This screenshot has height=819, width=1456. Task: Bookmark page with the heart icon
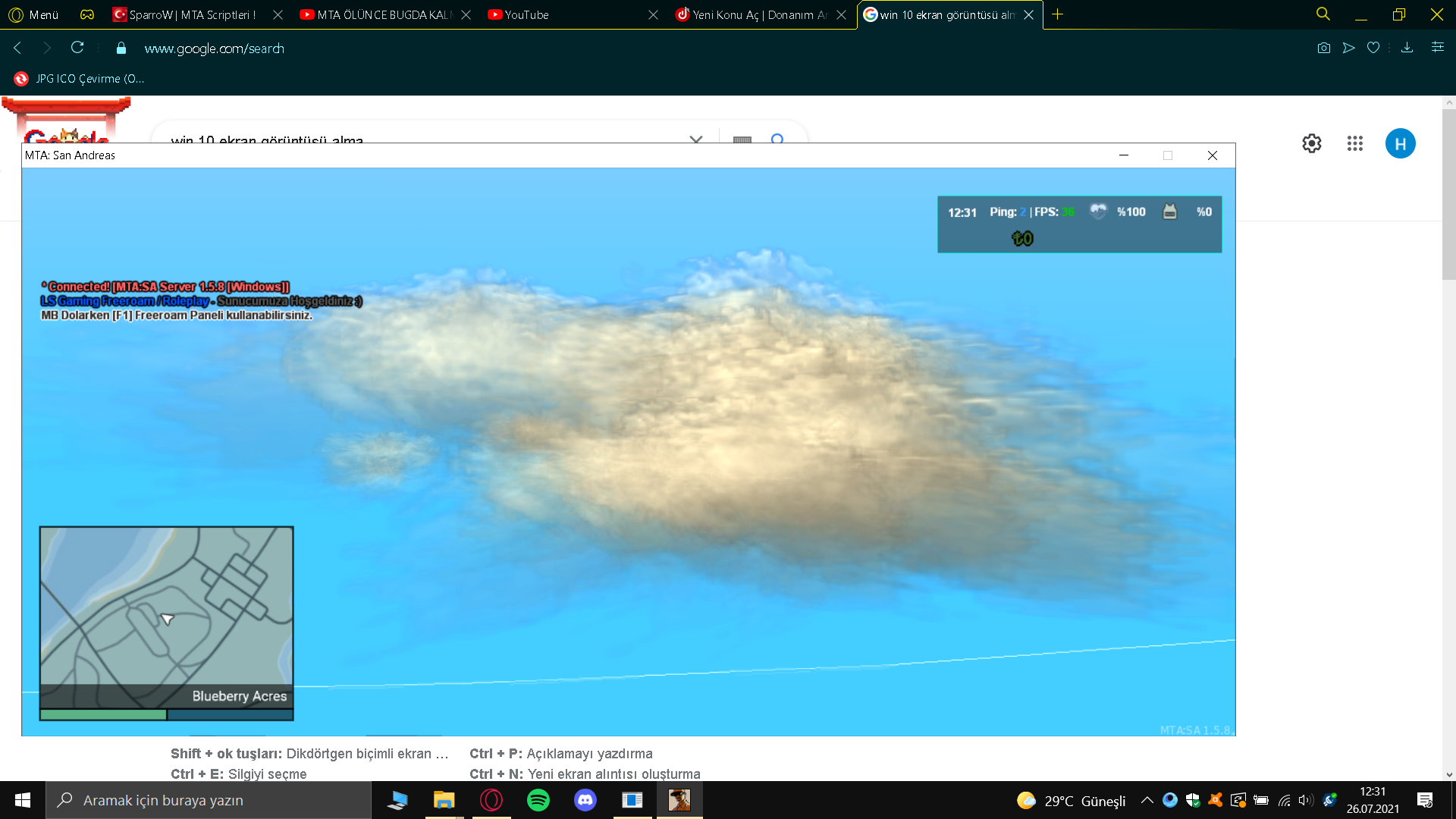point(1373,48)
